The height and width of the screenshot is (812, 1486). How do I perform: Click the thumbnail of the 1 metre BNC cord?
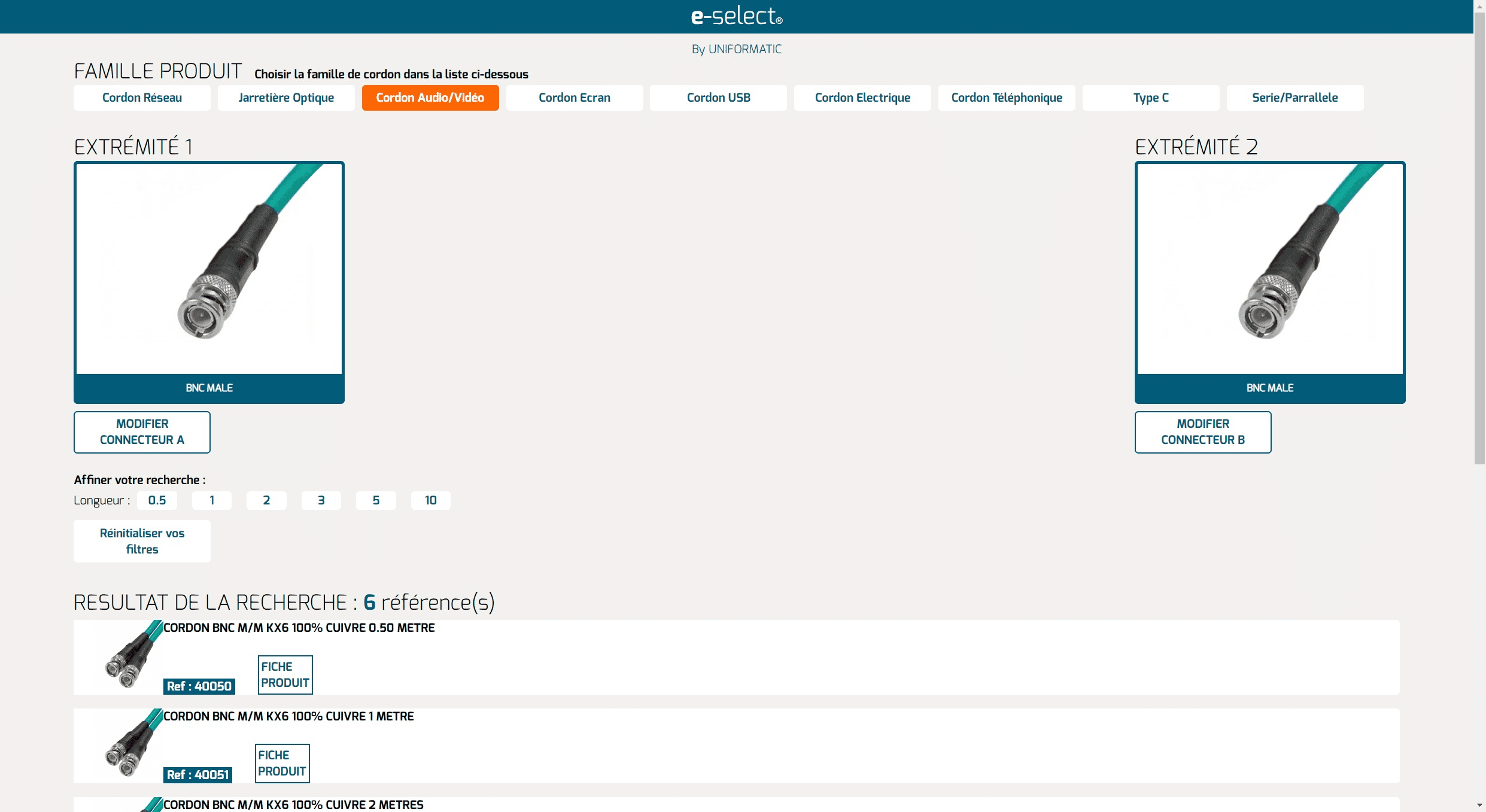130,745
